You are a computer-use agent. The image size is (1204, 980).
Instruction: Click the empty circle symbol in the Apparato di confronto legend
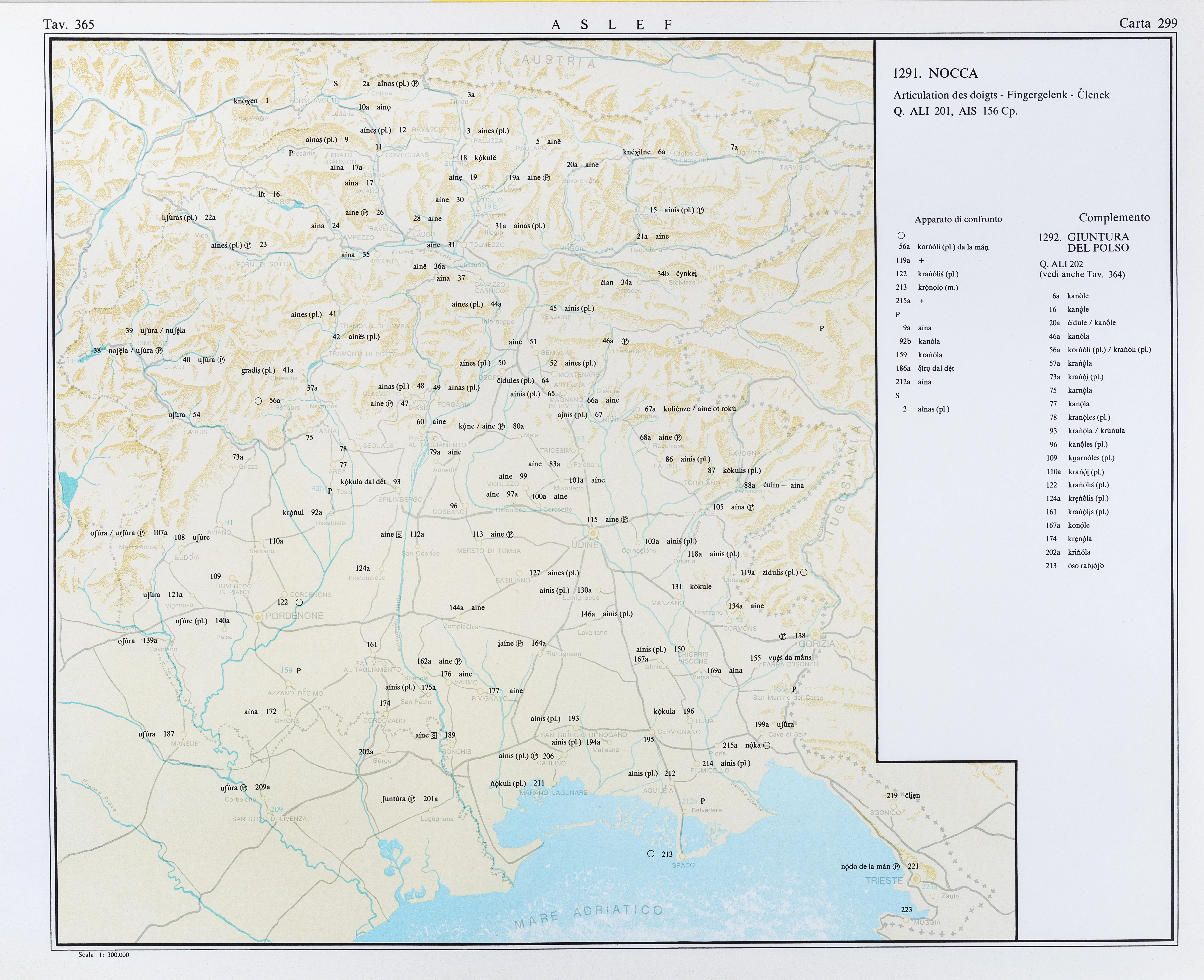coord(901,235)
